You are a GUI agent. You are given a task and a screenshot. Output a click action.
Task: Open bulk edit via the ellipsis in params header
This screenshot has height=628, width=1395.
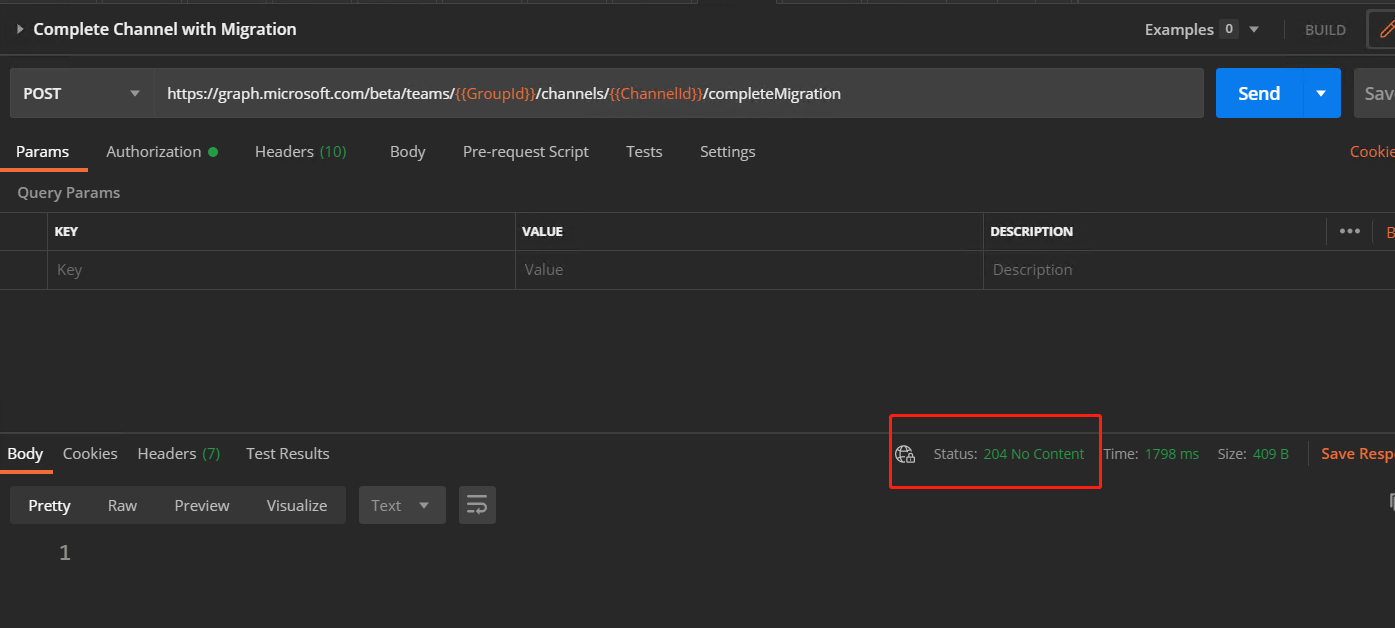(1349, 231)
